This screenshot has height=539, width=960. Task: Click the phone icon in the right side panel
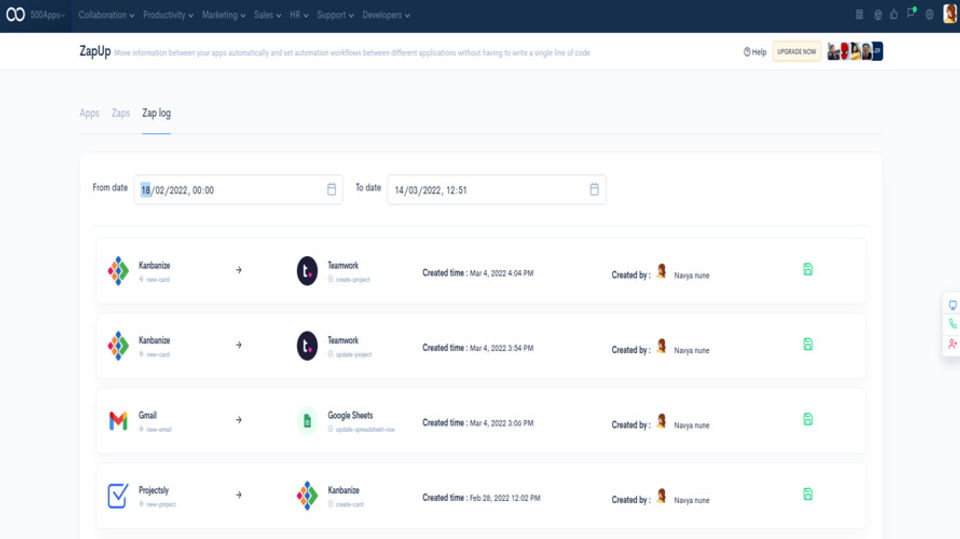click(953, 324)
